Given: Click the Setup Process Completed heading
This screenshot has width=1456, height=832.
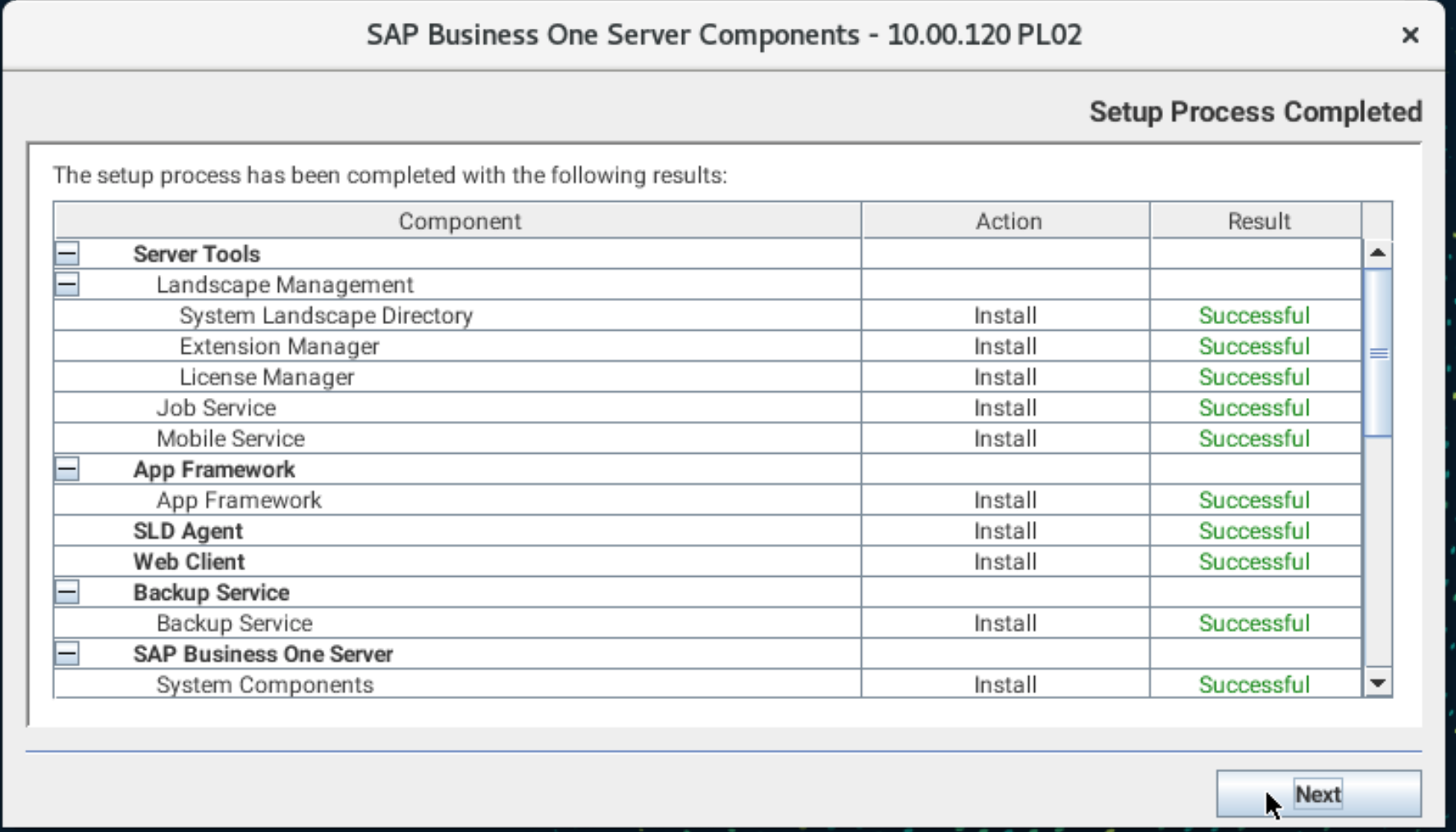Looking at the screenshot, I should click(x=1255, y=112).
